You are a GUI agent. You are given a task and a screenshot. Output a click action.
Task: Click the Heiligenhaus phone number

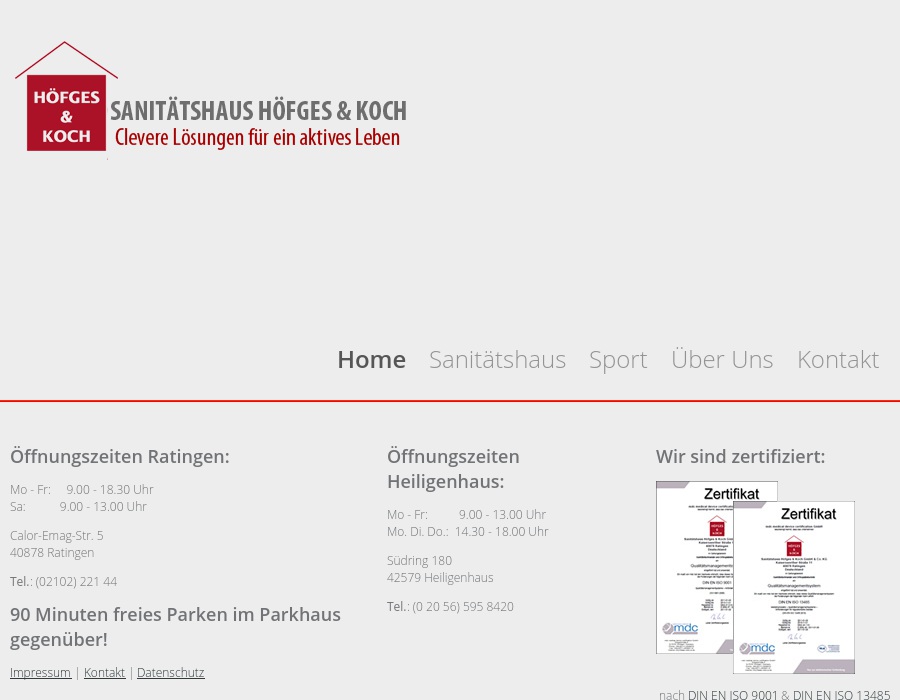[463, 607]
